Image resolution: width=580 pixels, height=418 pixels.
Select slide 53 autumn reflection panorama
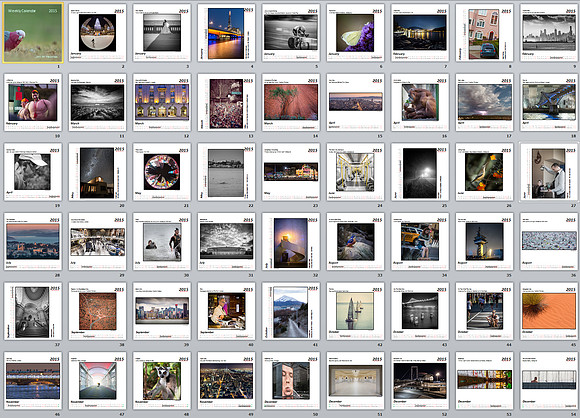tap(484, 381)
